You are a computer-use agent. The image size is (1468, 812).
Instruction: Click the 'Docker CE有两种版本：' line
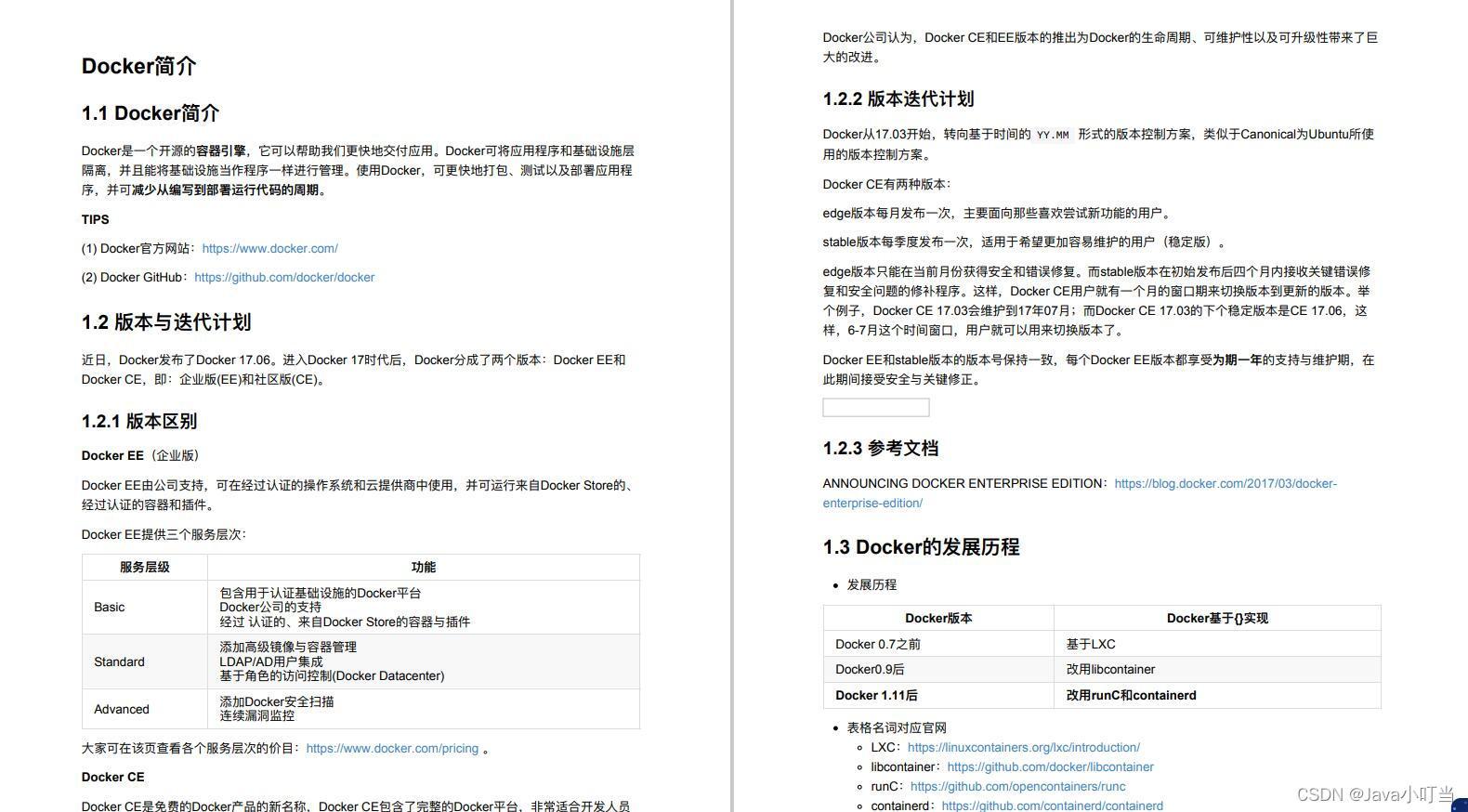887,184
